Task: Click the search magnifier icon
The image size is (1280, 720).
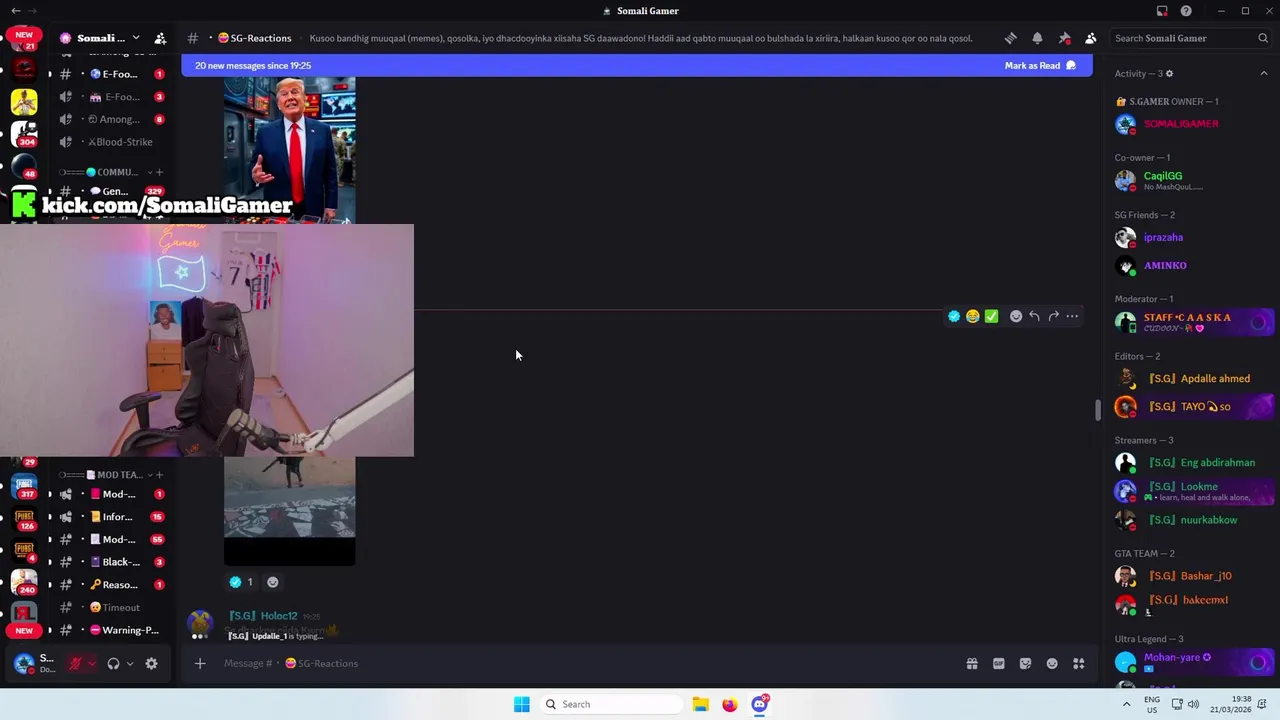Action: click(x=1263, y=38)
